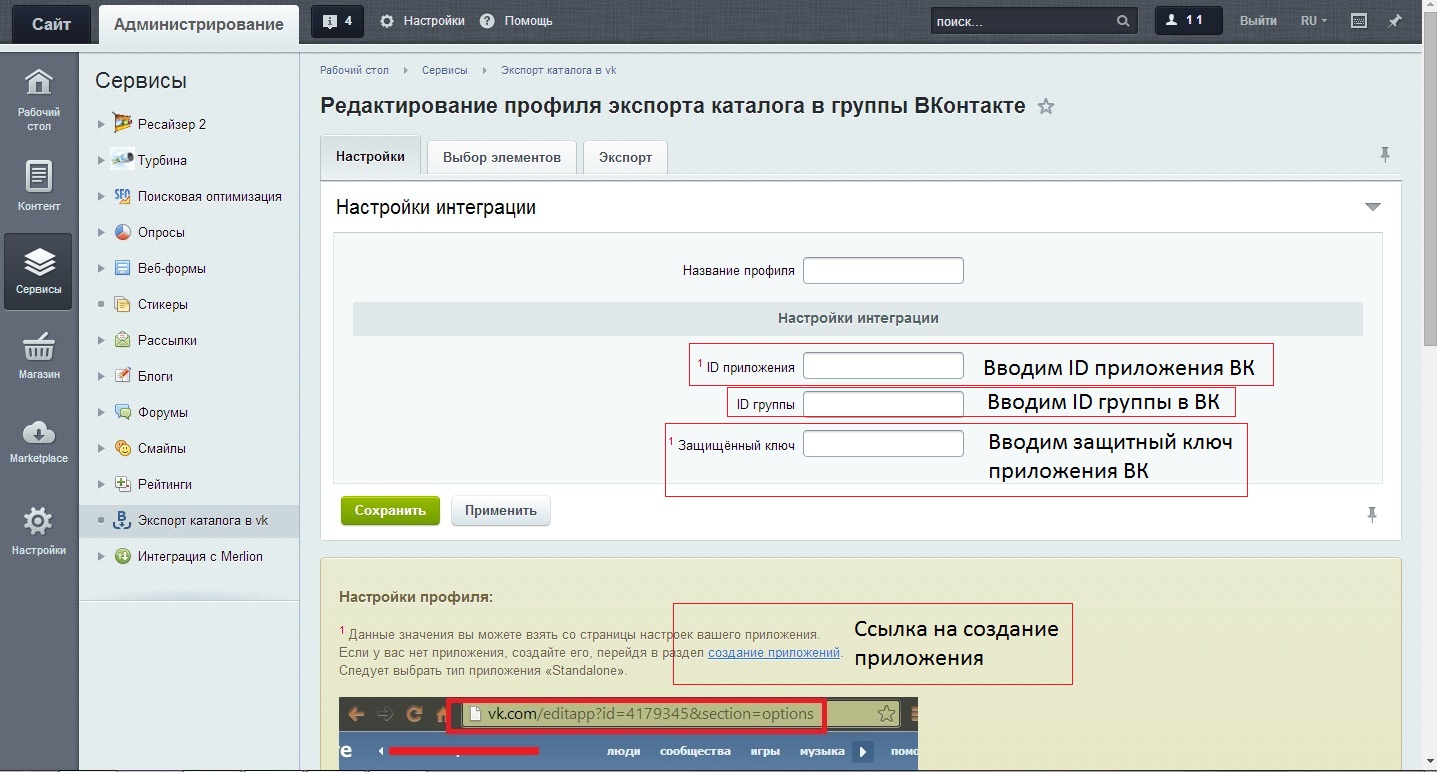Click the Название профиля input field
The image size is (1437, 772).
(882, 270)
